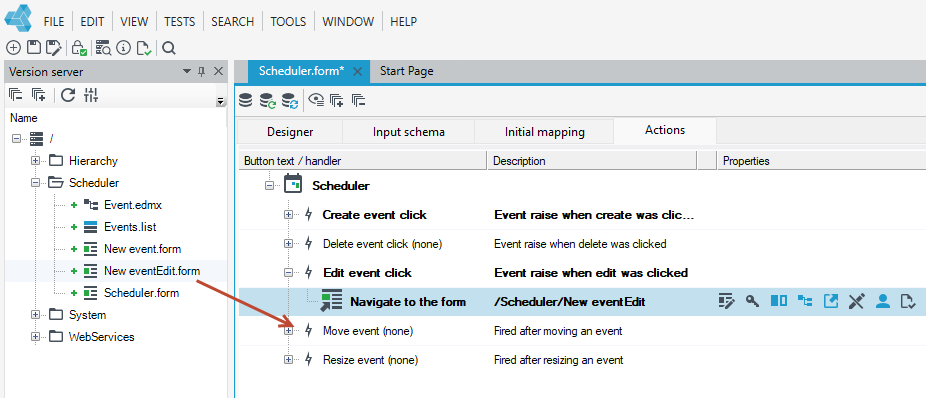Image resolution: width=926 pixels, height=398 pixels.
Task: Open the SEARCH menu
Action: [x=233, y=22]
